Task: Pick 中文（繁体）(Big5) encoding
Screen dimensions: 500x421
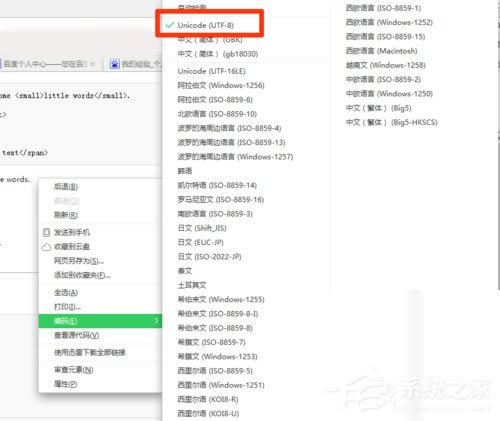Action: pyautogui.click(x=378, y=108)
